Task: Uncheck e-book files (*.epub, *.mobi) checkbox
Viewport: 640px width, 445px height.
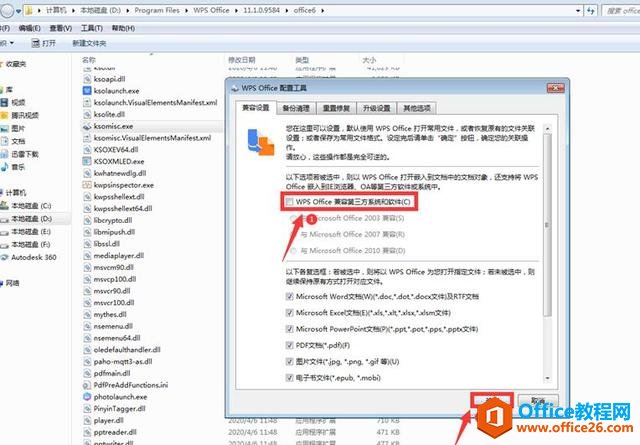Action: click(x=289, y=378)
